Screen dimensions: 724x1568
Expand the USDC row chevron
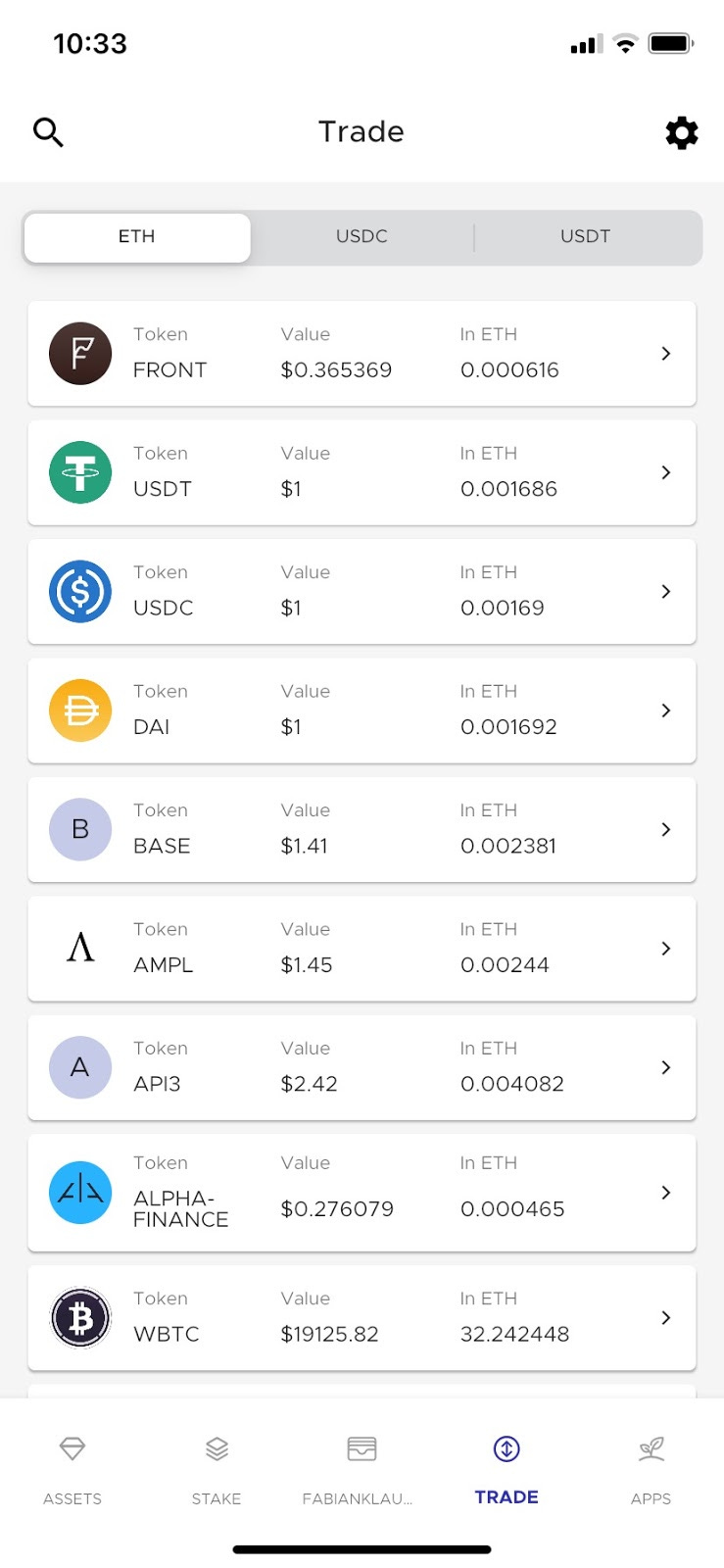click(666, 591)
